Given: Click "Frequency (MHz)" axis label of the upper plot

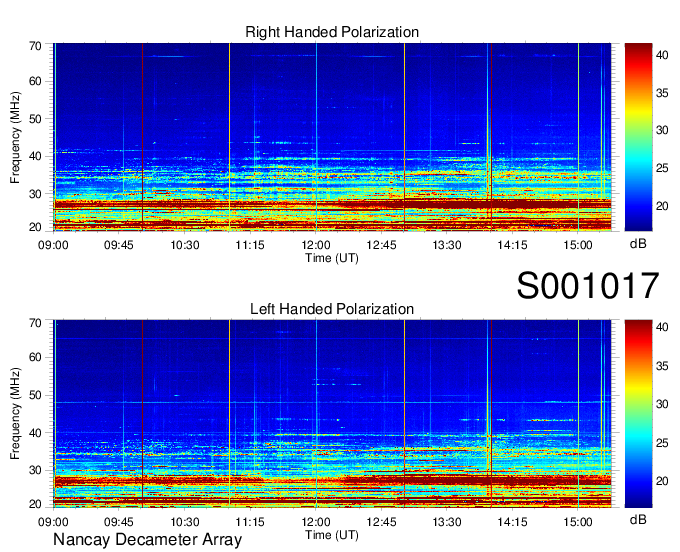Looking at the screenshot, I should point(15,137).
